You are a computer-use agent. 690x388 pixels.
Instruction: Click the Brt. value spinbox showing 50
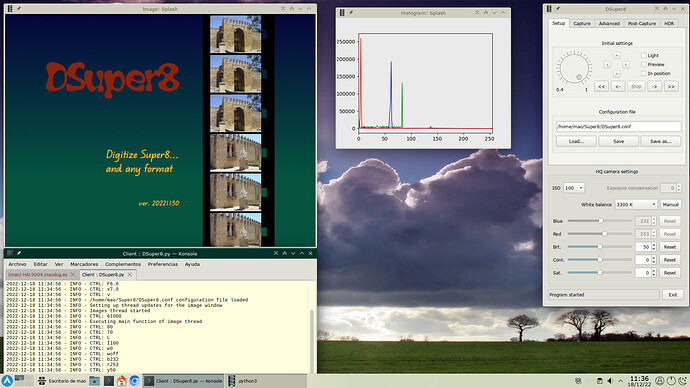pyautogui.click(x=646, y=247)
